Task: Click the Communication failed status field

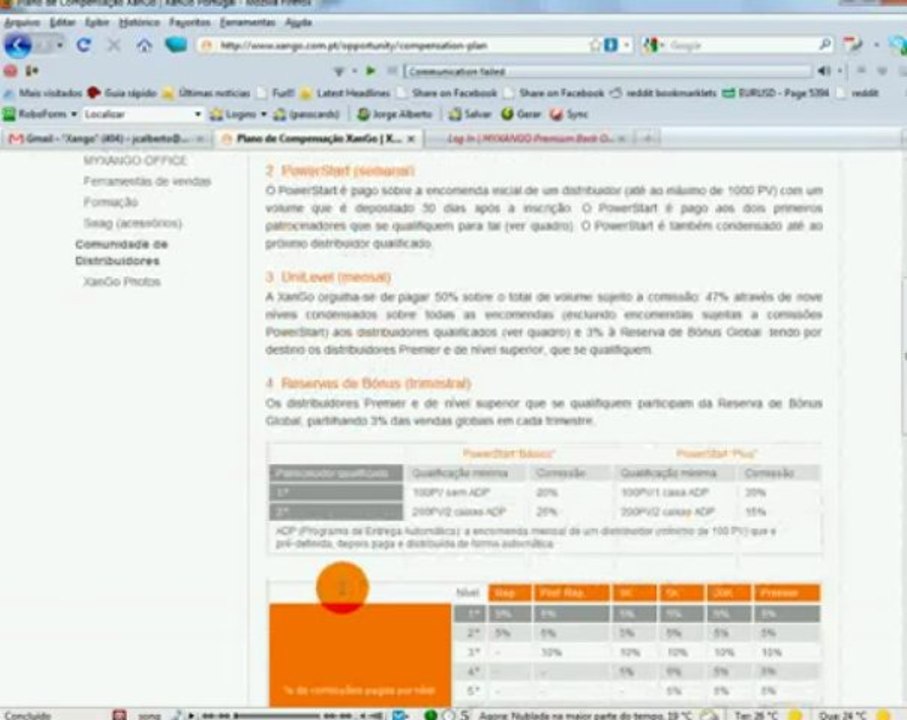Action: click(607, 71)
